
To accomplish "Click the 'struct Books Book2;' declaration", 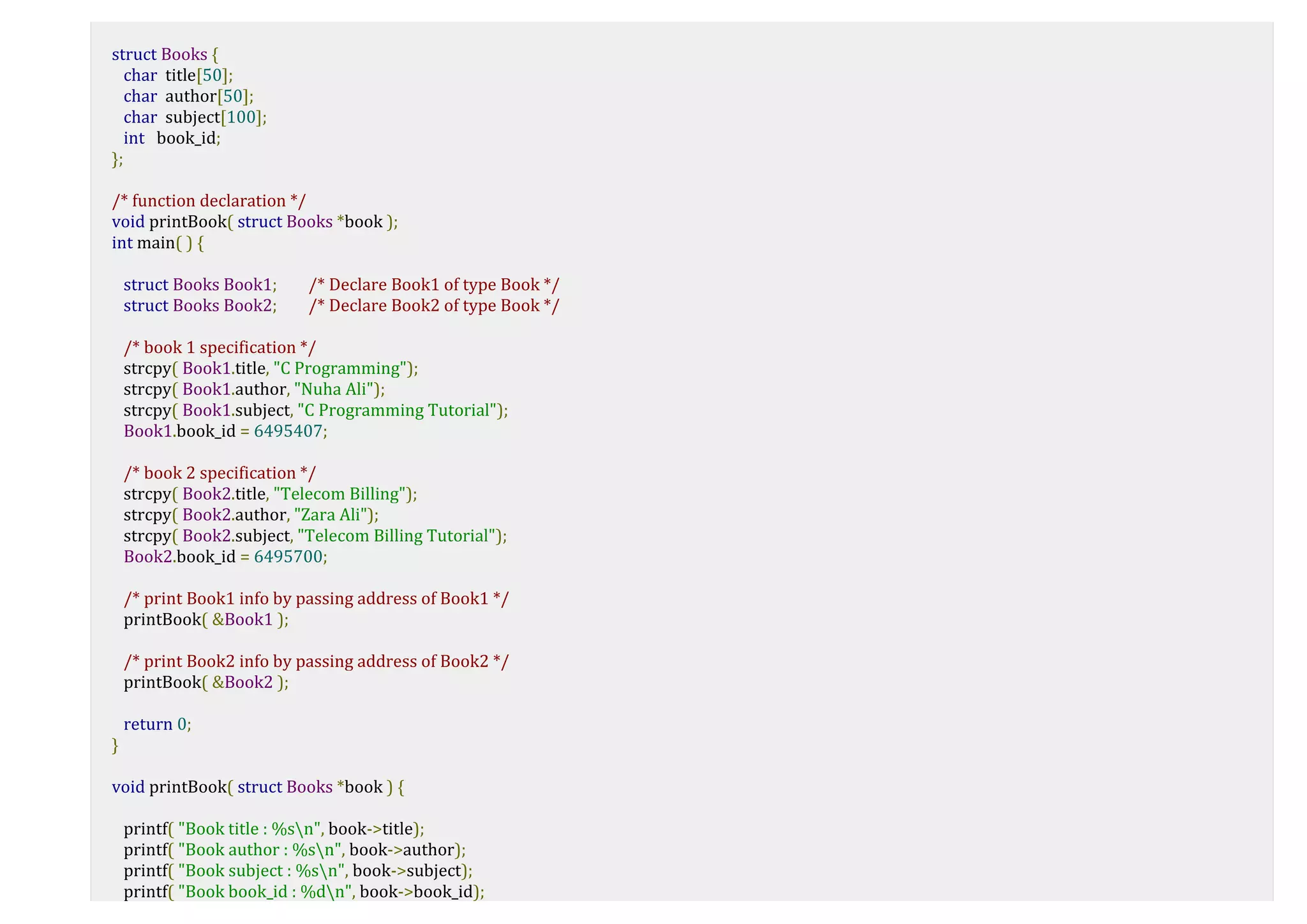I will (x=200, y=306).
